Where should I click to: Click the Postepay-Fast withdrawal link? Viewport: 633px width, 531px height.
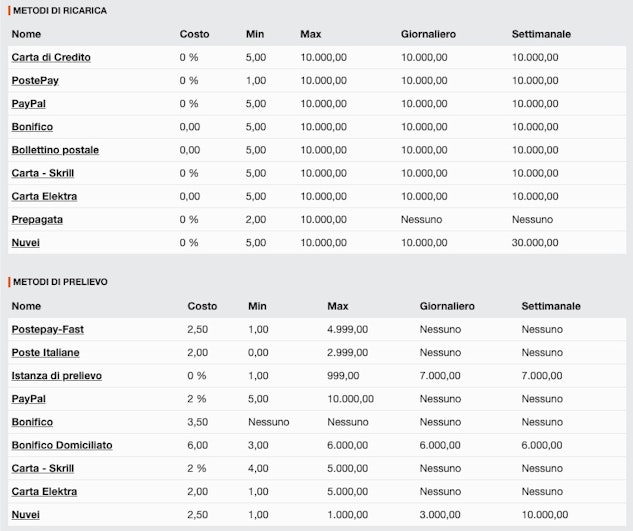47,329
